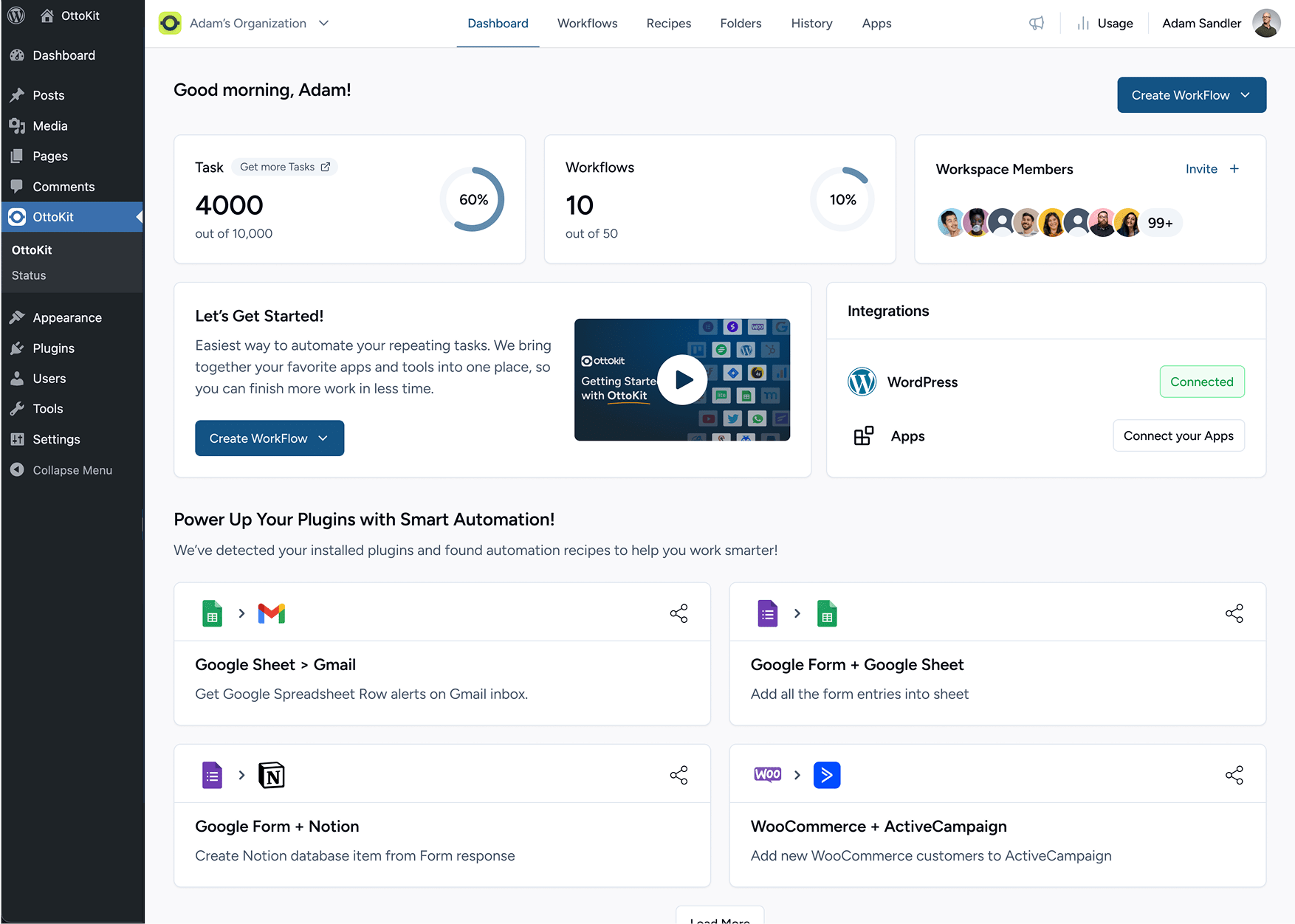Click the share icon on Google Sheet > Gmail card
Viewport: 1295px width, 924px height.
point(679,613)
